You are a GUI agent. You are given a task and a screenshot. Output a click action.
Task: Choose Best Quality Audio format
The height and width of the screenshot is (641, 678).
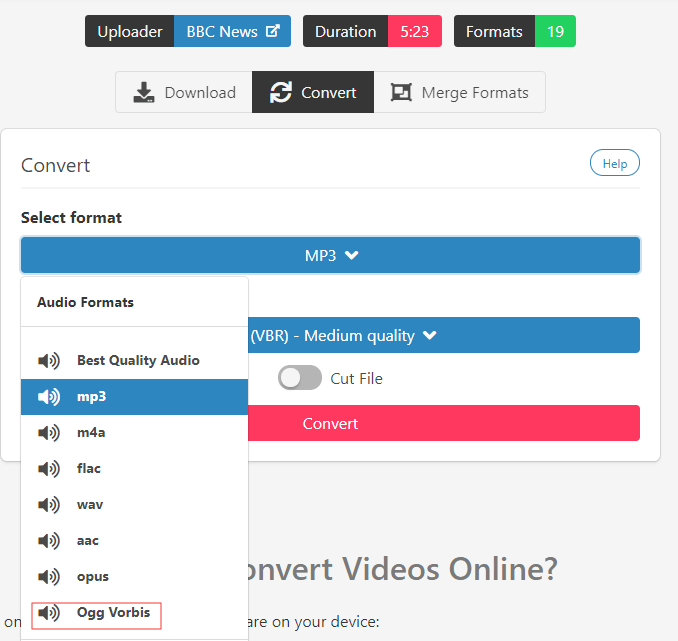[134, 360]
